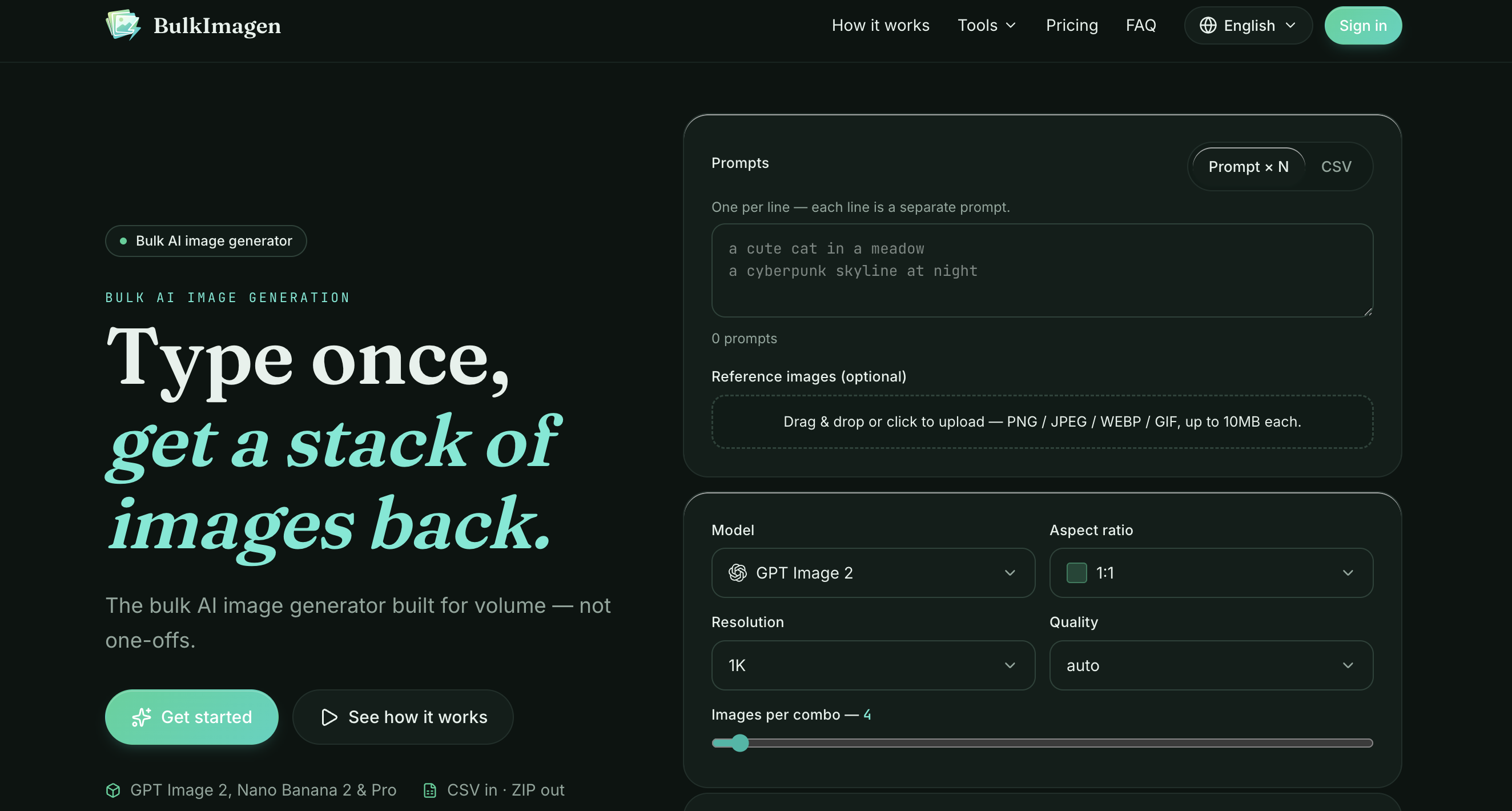Click into the prompts text area
The width and height of the screenshot is (1512, 811).
1042,270
